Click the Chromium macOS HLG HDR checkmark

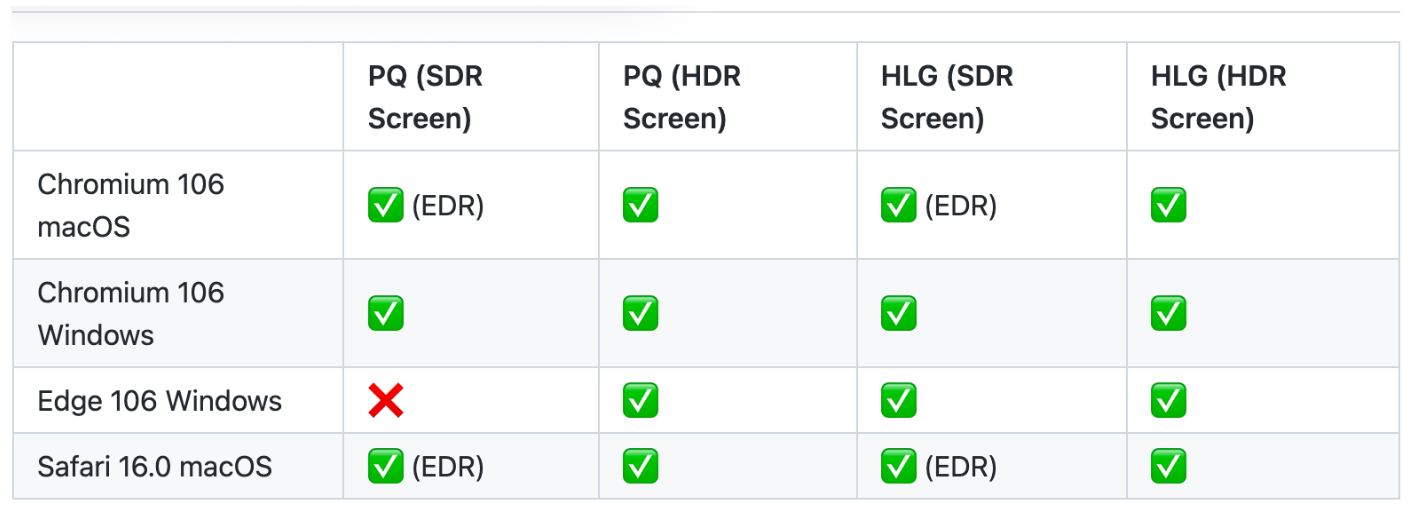(x=1169, y=206)
